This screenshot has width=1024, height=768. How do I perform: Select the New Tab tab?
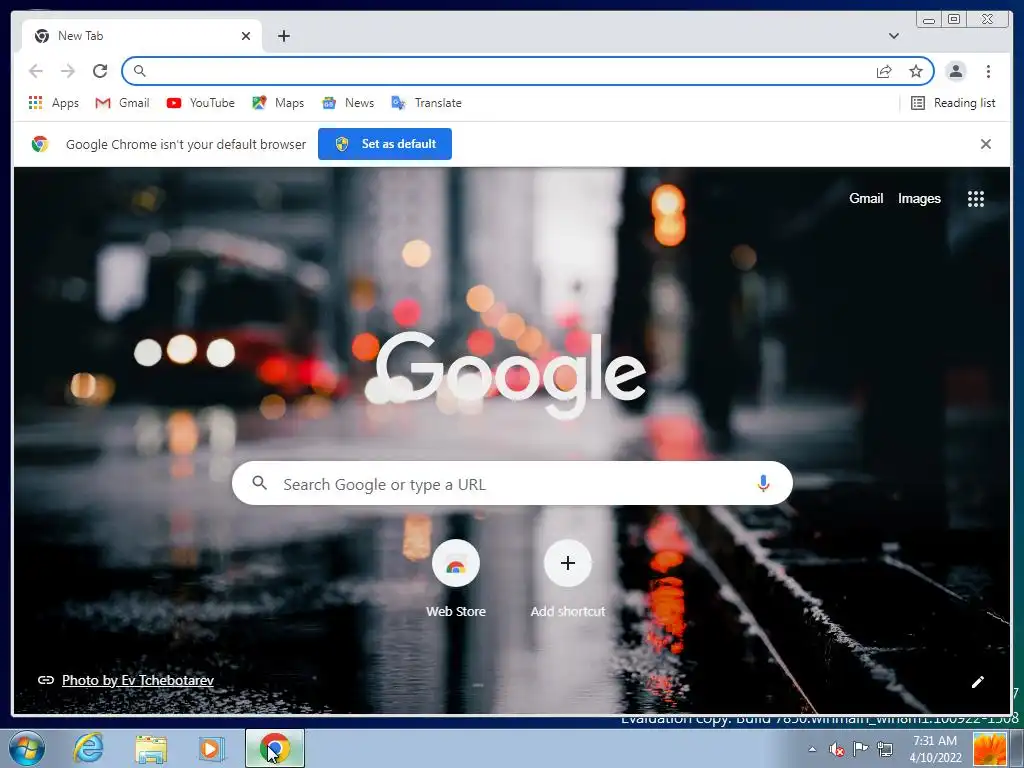click(142, 36)
